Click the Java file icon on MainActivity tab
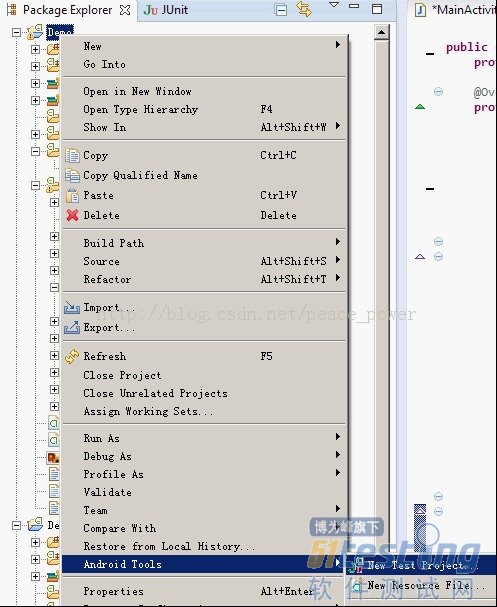Viewport: 497px width, 607px height. [420, 10]
